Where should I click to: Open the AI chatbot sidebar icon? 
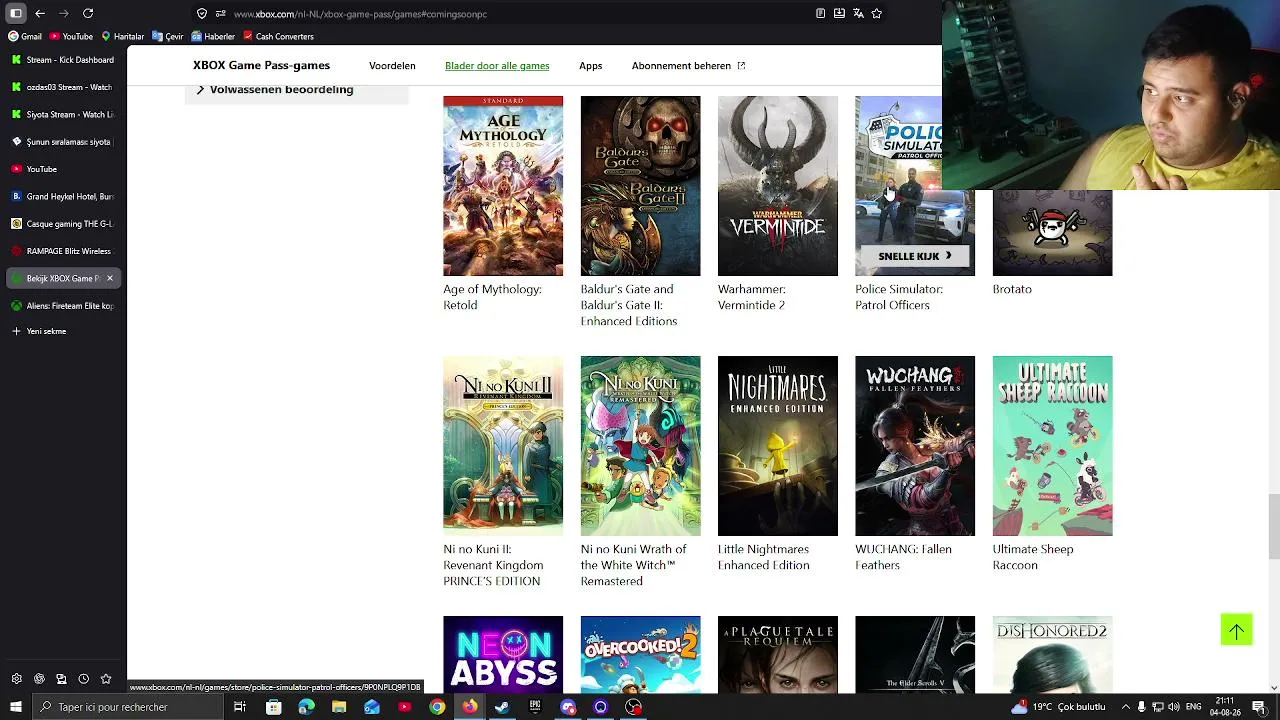tap(39, 679)
